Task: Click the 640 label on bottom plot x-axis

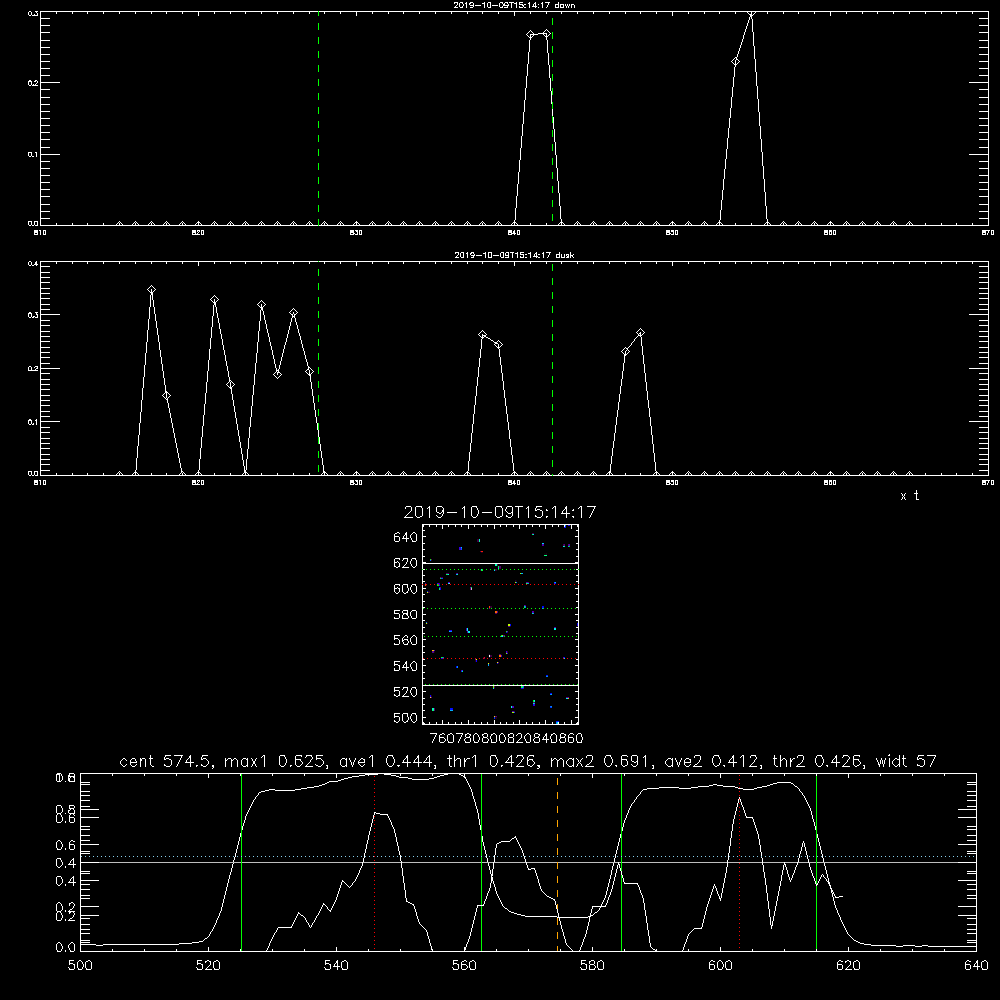Action: 976,966
